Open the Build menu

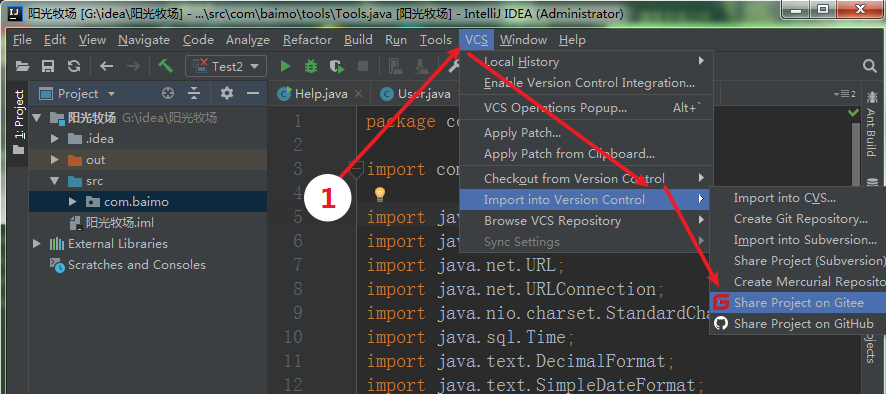(x=358, y=40)
